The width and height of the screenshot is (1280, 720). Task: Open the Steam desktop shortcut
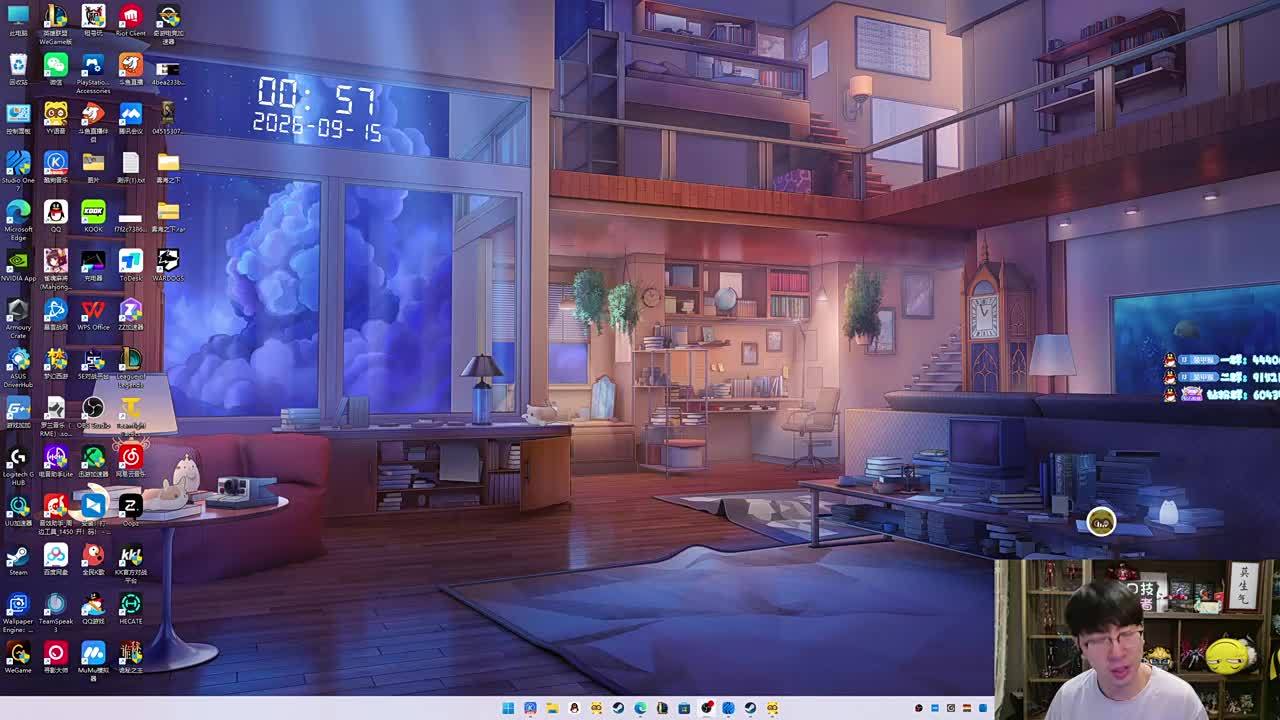pos(18,559)
